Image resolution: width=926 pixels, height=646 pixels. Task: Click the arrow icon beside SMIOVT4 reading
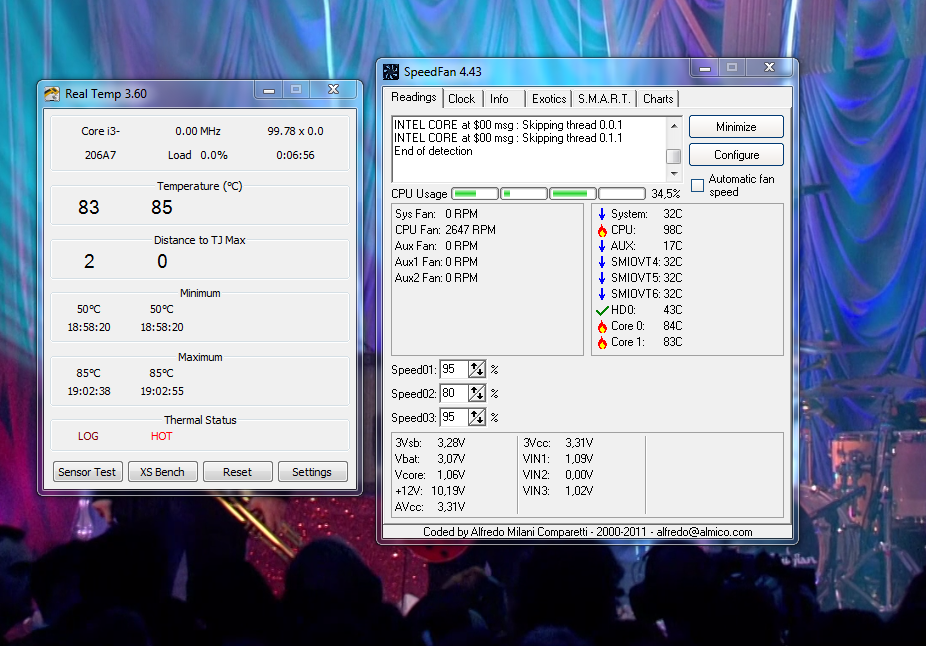602,262
